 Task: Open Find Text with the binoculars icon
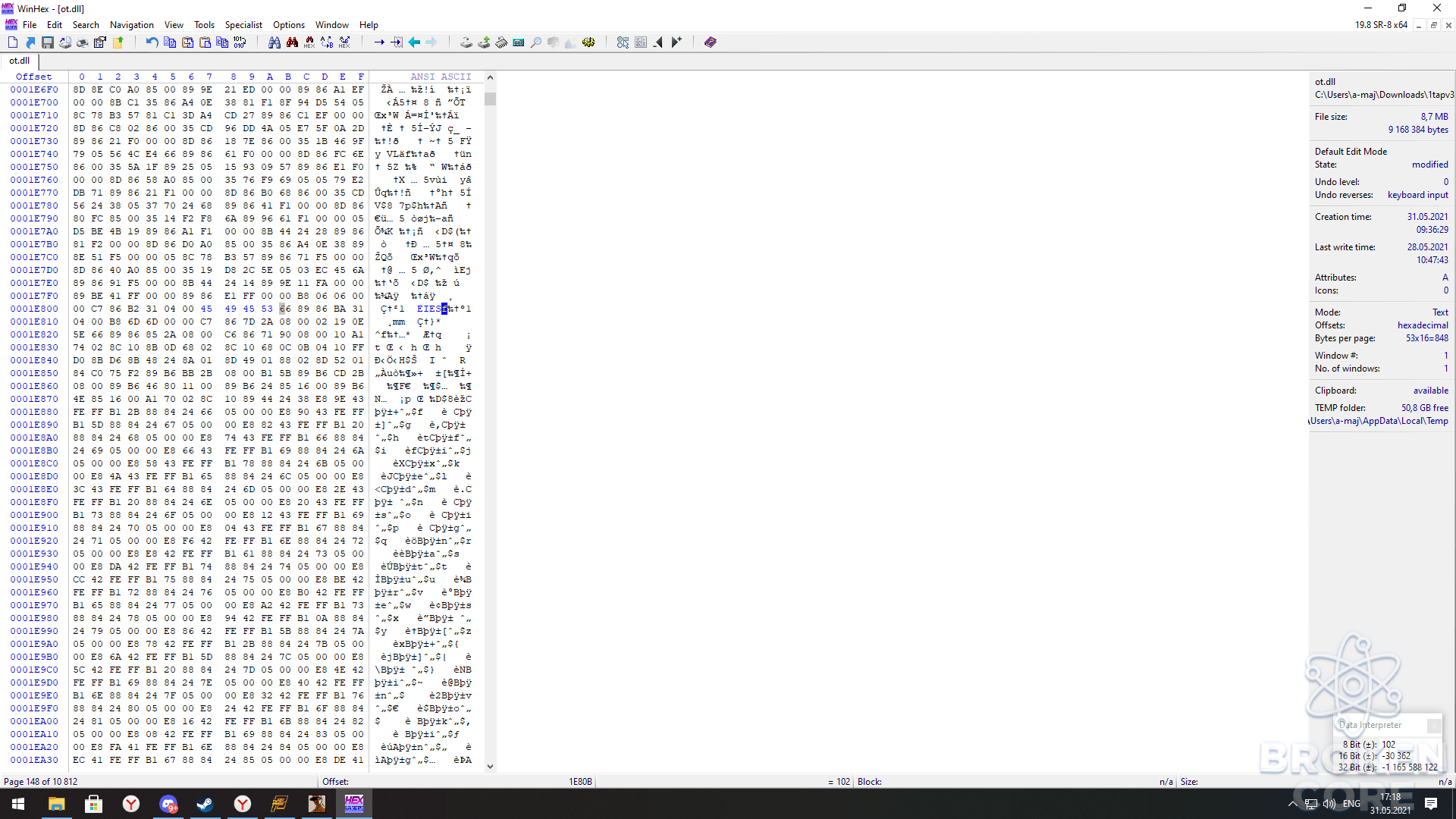275,42
